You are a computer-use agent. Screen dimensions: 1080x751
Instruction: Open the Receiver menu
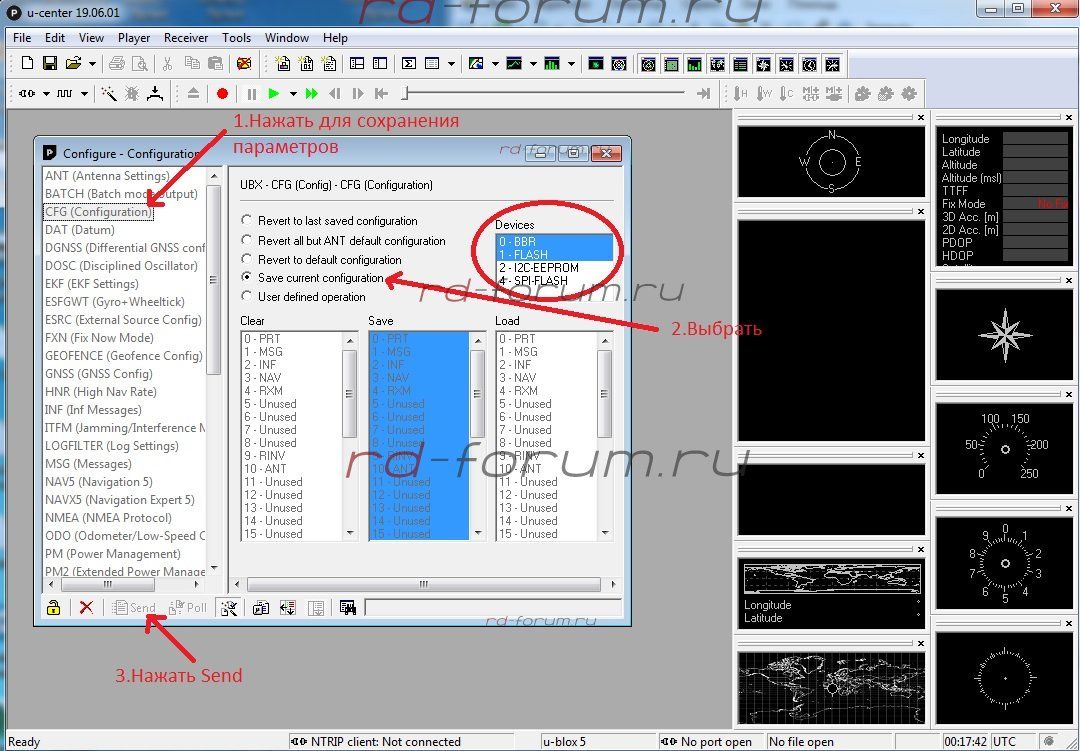[x=186, y=38]
